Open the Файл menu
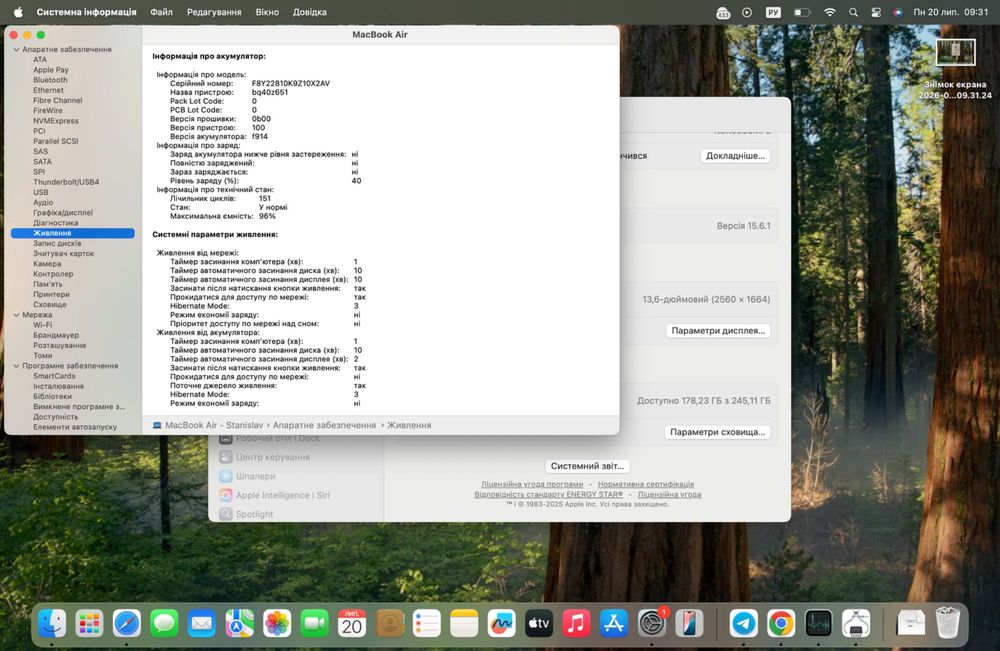Screen dimensions: 1000x651 (161, 12)
